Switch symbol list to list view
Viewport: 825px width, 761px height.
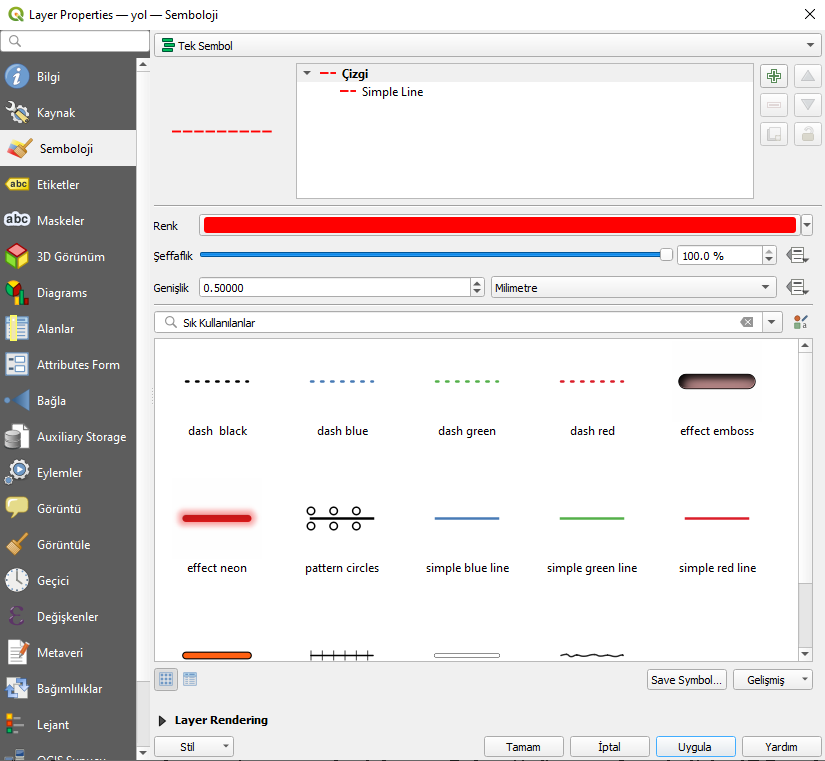[190, 679]
